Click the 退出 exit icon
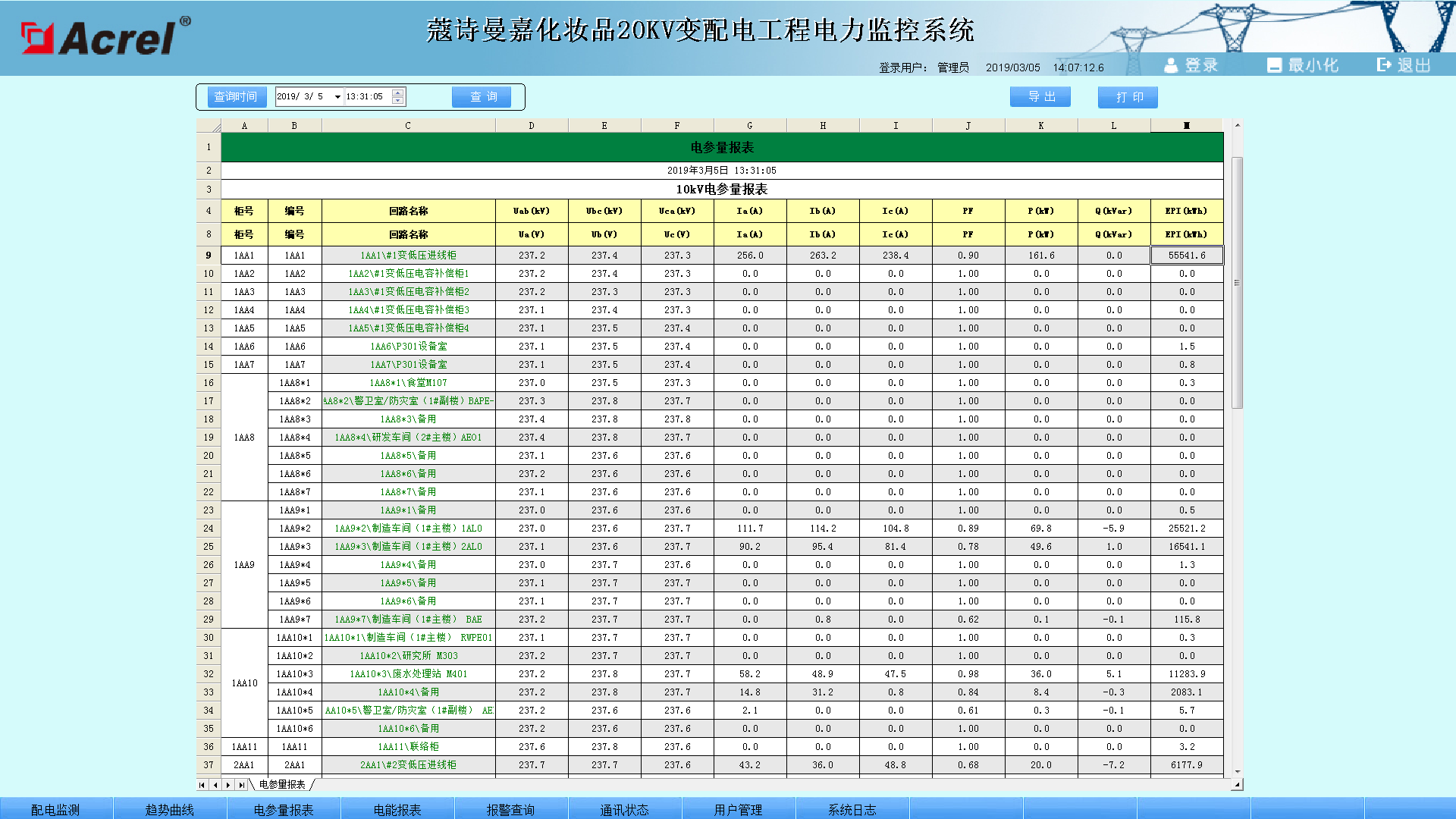The height and width of the screenshot is (819, 1456). (1385, 65)
